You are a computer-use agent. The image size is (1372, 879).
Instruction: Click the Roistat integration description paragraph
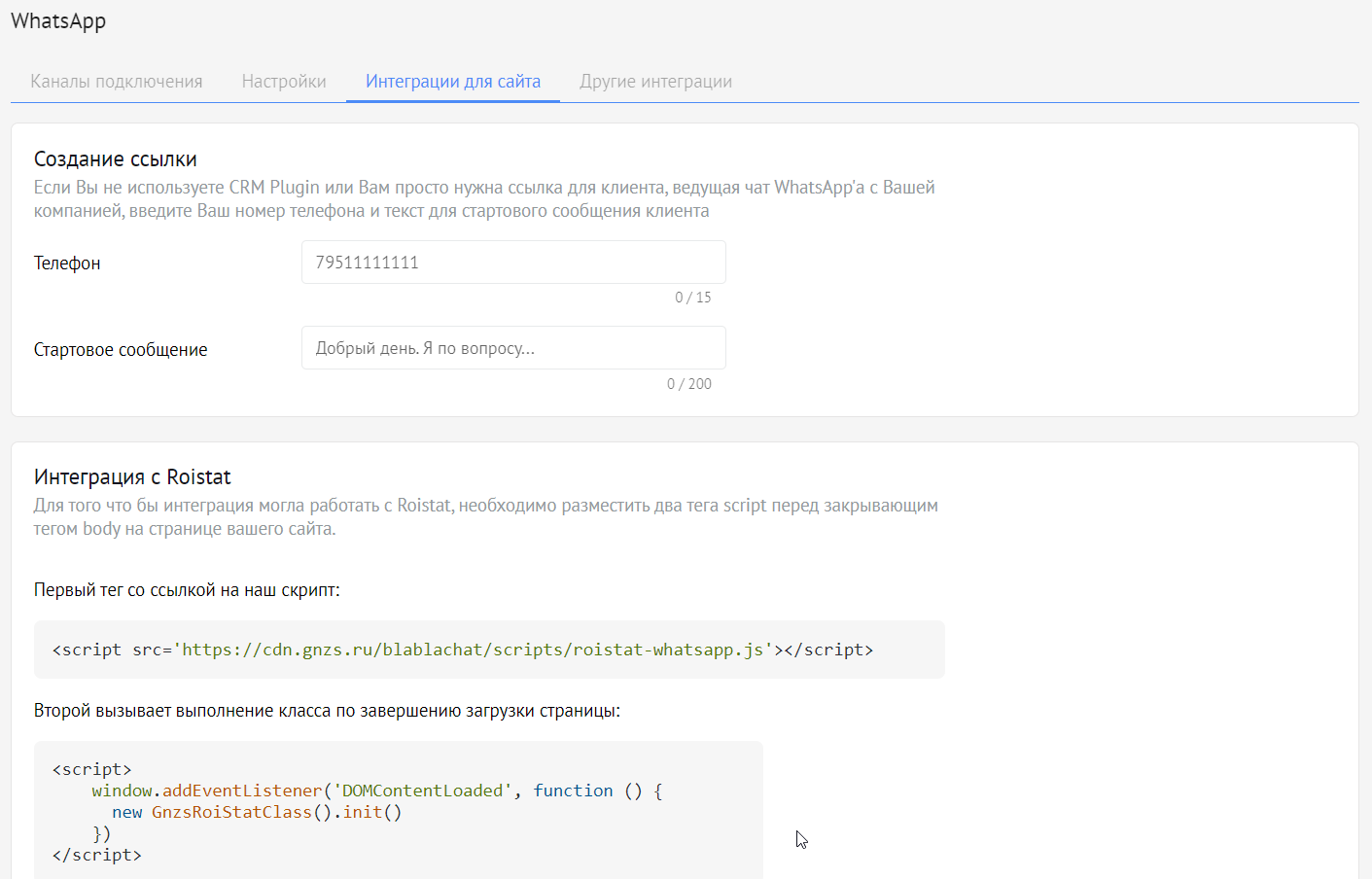pos(486,517)
